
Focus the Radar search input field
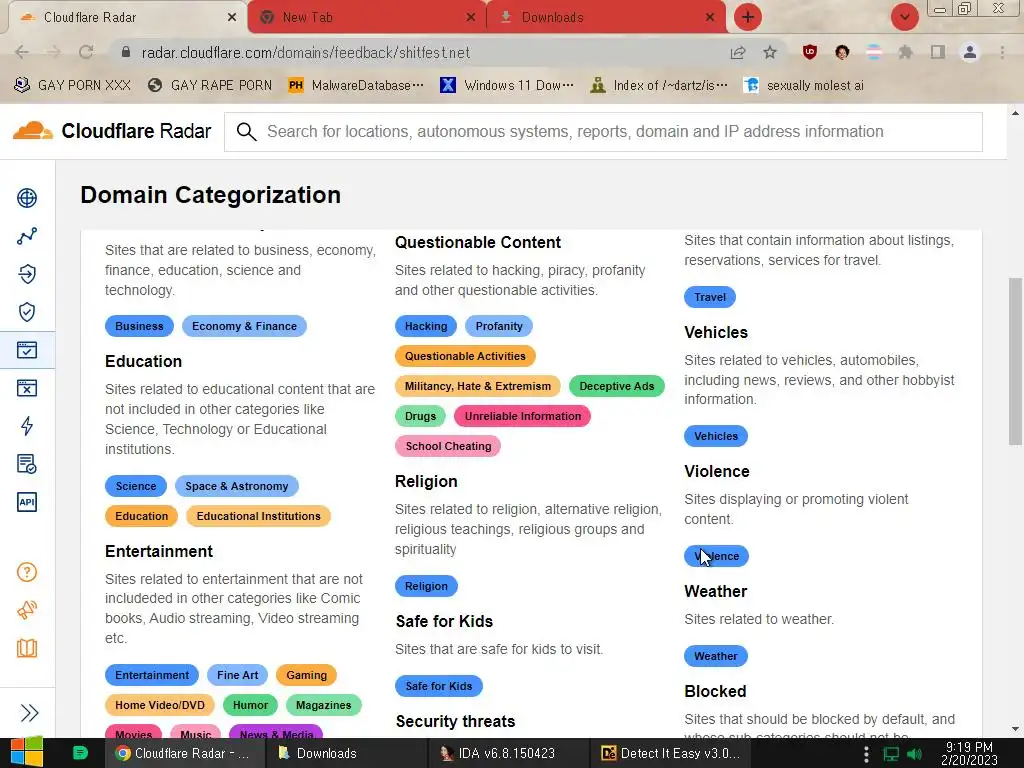[x=603, y=132]
